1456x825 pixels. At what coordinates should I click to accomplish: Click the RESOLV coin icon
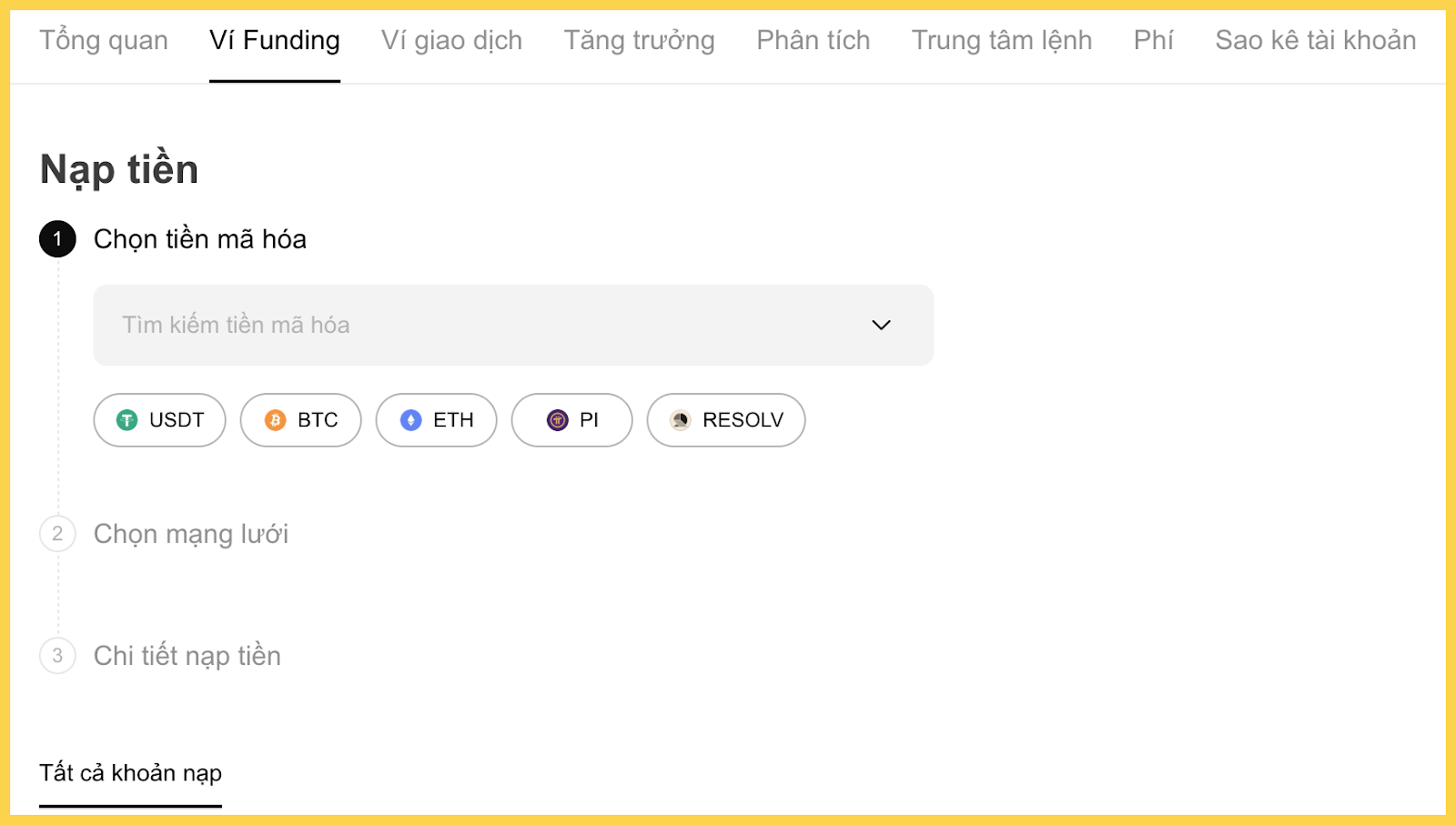[679, 420]
